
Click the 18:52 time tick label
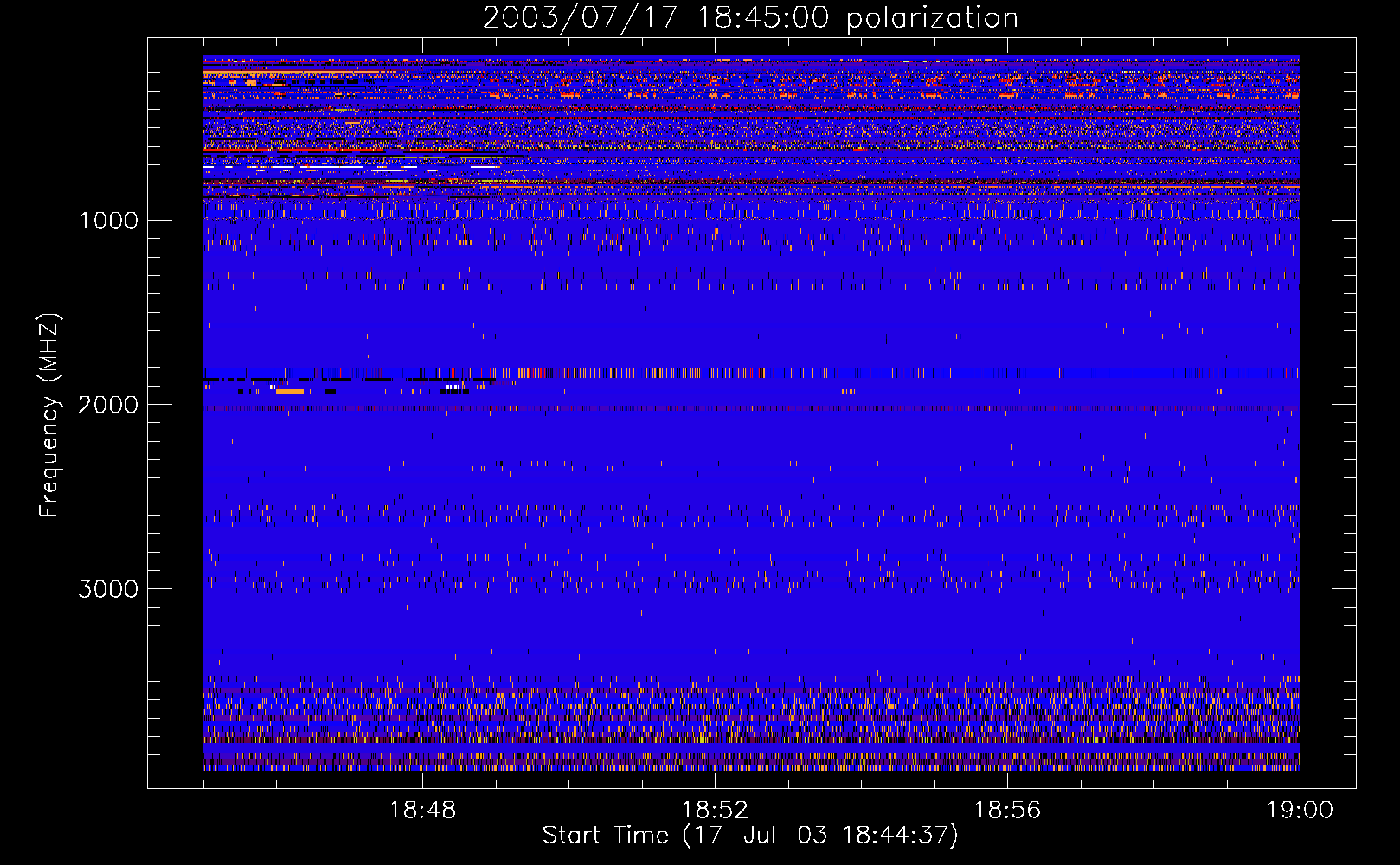coord(715,811)
